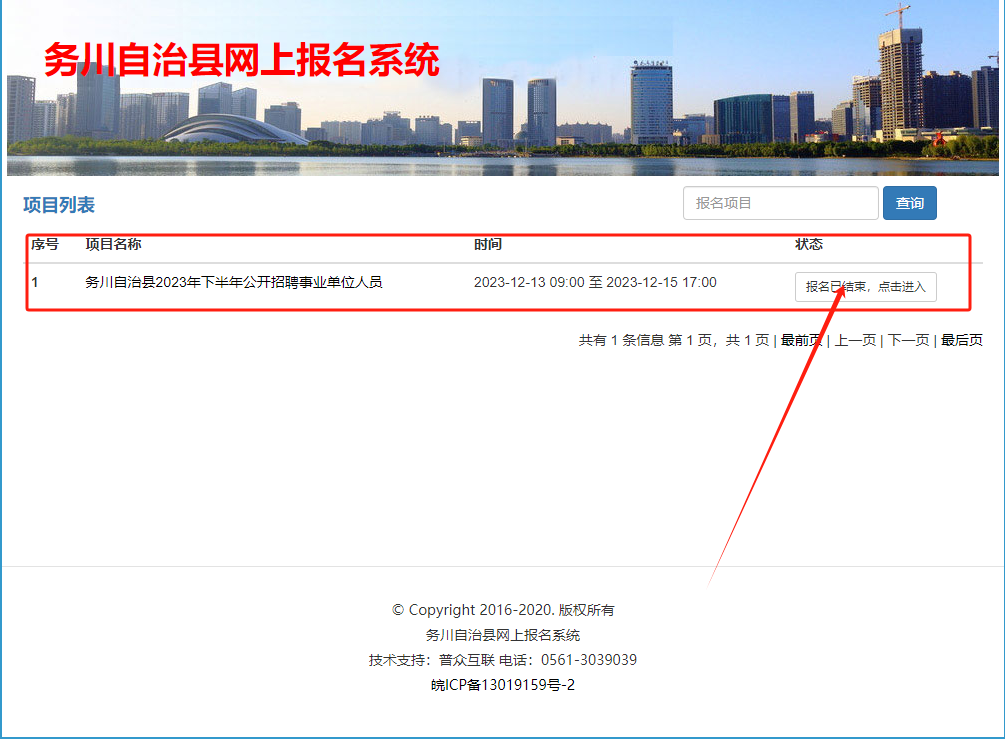Open the 报名已结束，点击进入 status button
Viewport: 1005px width, 739px height.
866,286
